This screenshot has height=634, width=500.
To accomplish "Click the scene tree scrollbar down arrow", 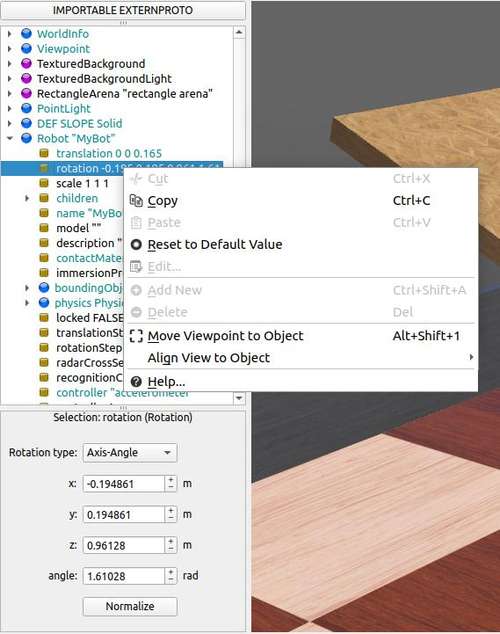I will click(x=239, y=398).
